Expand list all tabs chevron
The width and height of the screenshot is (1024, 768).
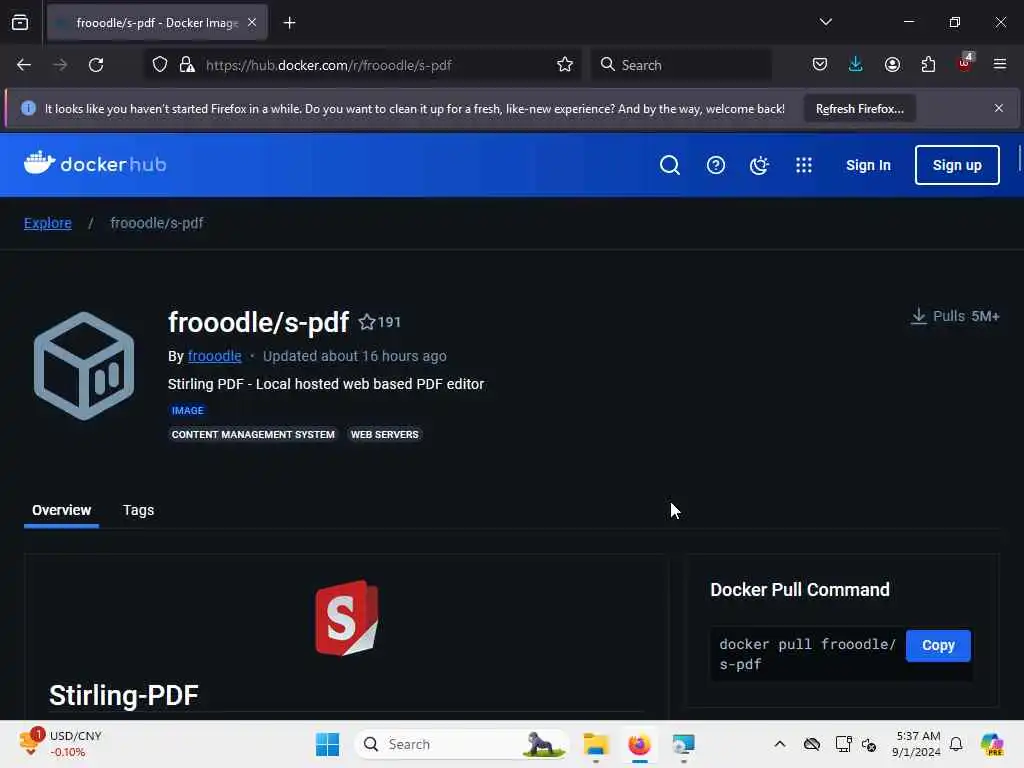point(825,22)
